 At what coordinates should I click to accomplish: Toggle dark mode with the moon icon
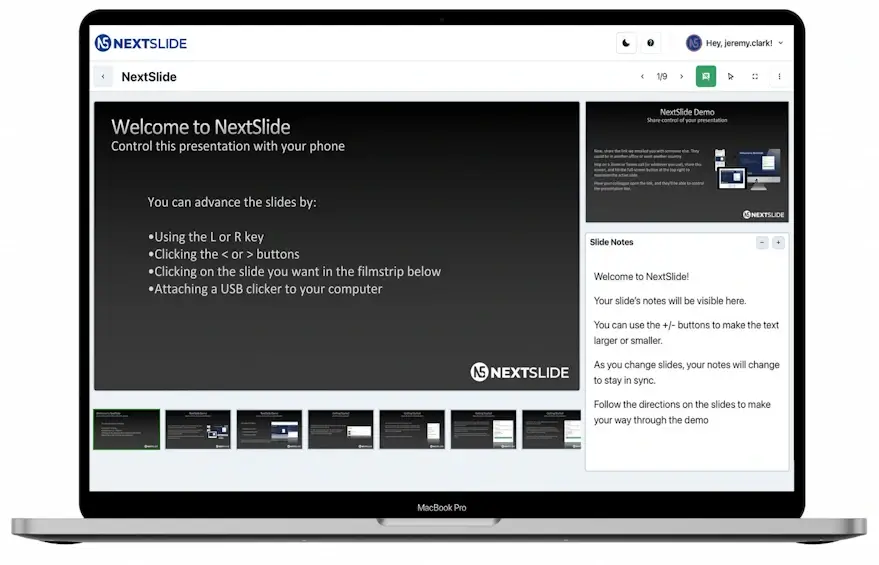(626, 43)
